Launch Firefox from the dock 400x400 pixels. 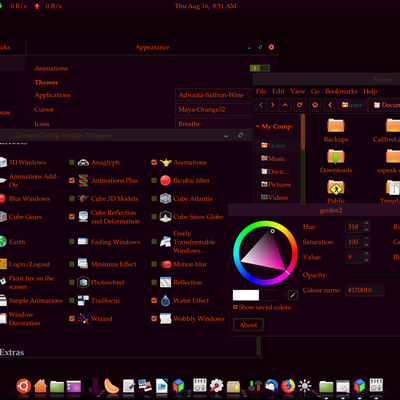click(288, 386)
